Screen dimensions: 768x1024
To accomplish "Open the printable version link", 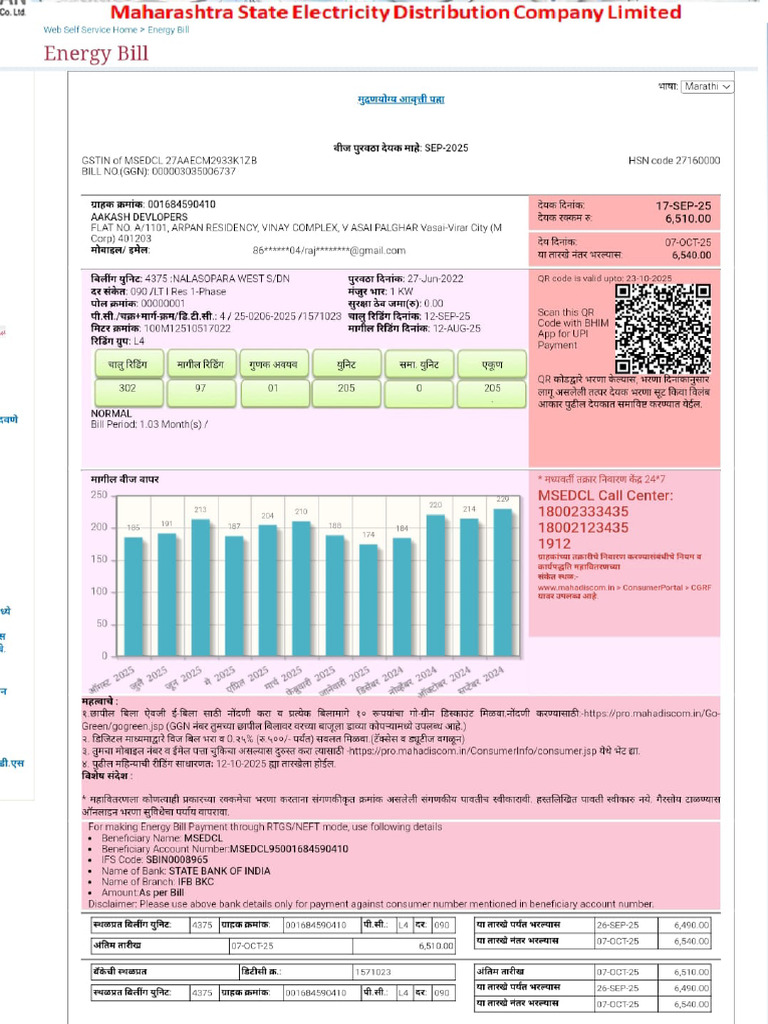I will click(401, 99).
